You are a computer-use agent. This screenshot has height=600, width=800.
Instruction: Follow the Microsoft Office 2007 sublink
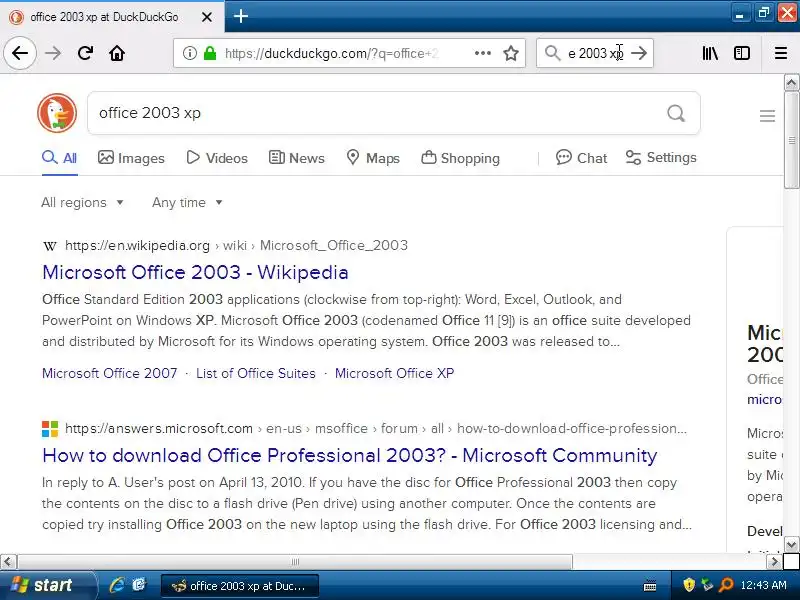(x=110, y=373)
